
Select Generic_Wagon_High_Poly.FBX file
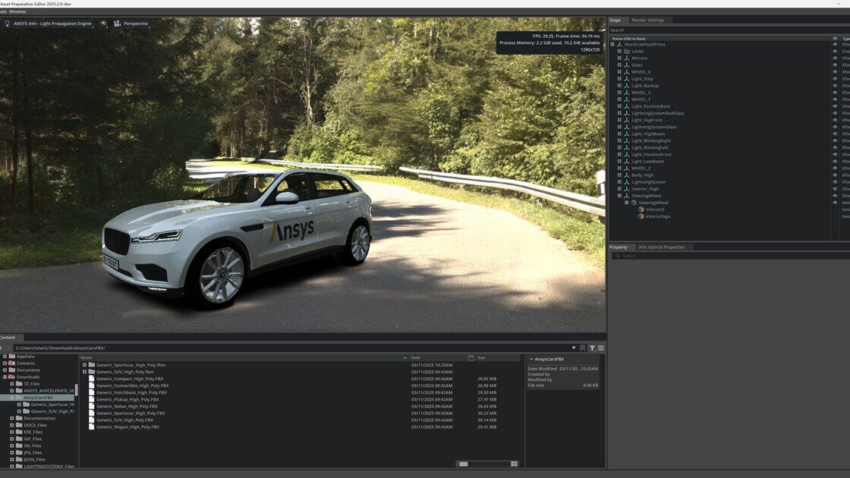click(x=128, y=427)
